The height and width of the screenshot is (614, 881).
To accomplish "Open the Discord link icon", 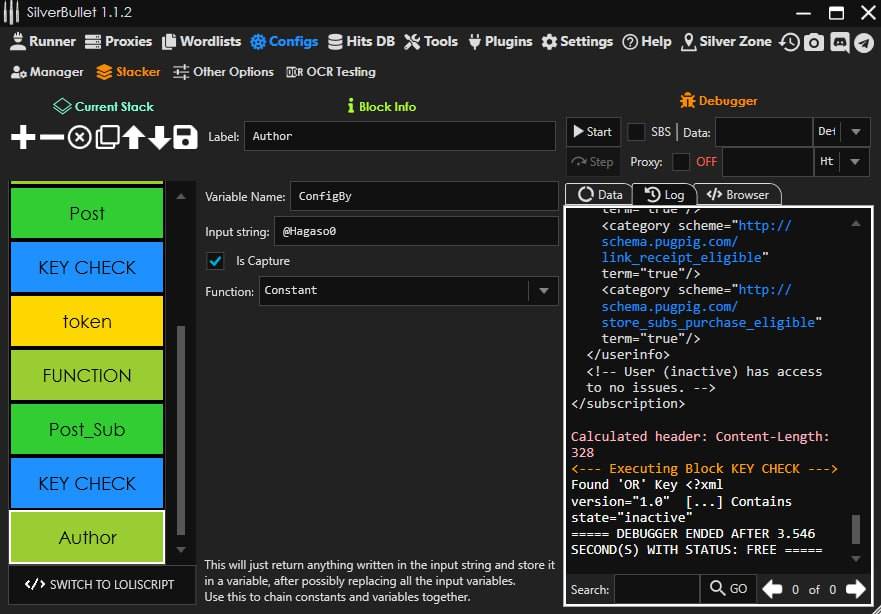I will point(839,42).
